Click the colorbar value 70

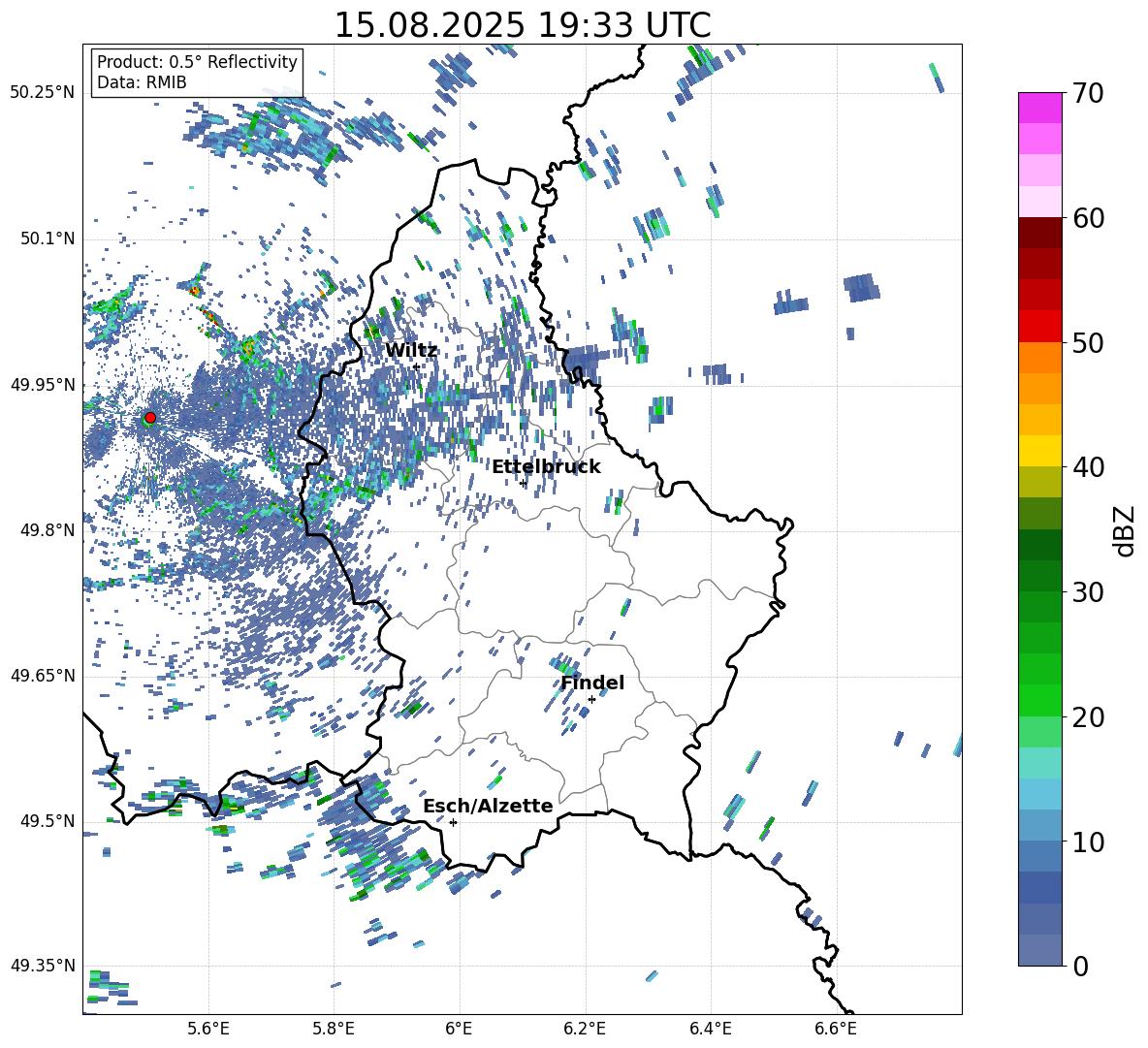pyautogui.click(x=1088, y=93)
